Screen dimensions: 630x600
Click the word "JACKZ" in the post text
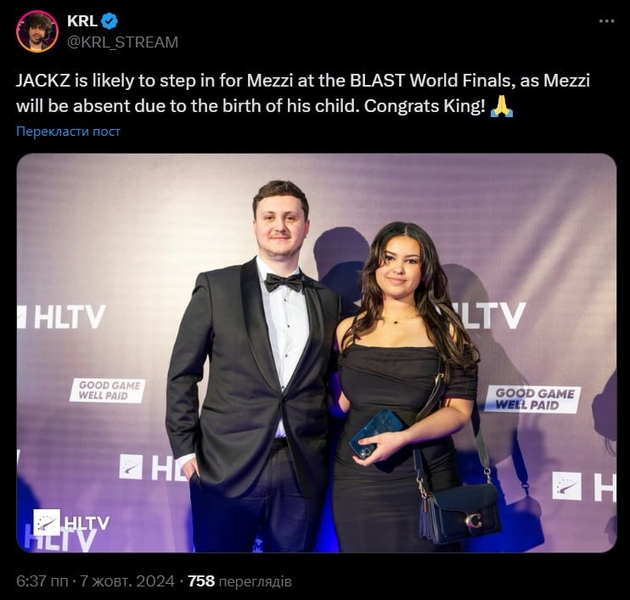coord(44,81)
